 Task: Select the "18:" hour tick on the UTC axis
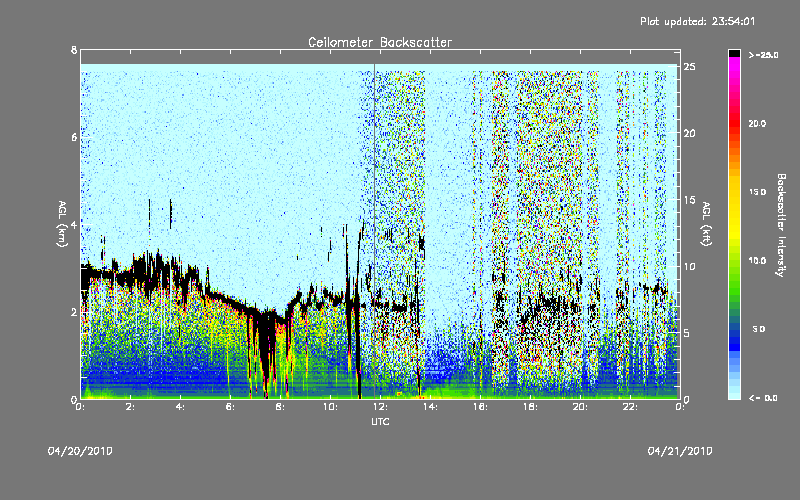coord(531,407)
